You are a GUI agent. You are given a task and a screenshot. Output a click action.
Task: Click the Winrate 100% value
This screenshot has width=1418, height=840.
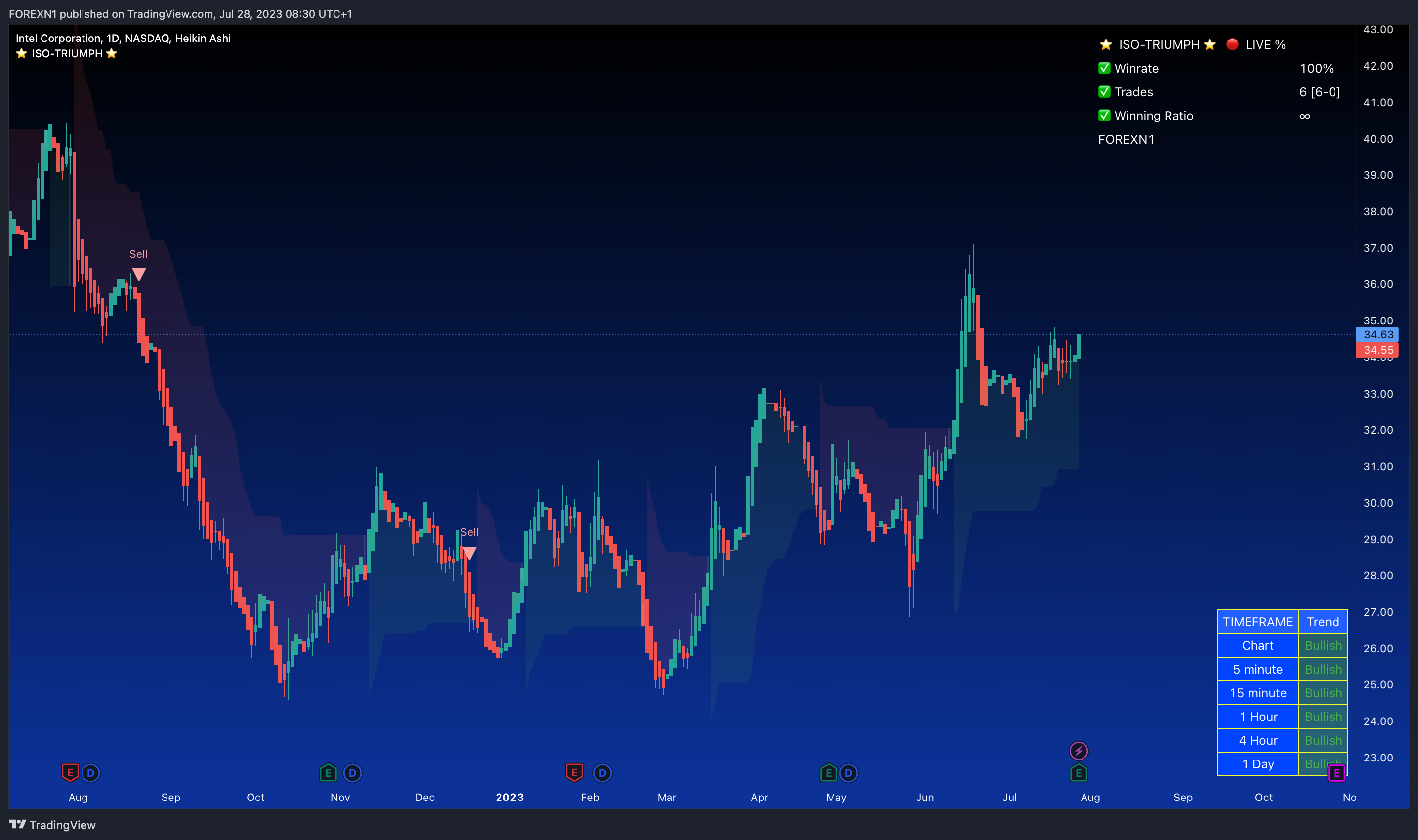[x=1317, y=68]
